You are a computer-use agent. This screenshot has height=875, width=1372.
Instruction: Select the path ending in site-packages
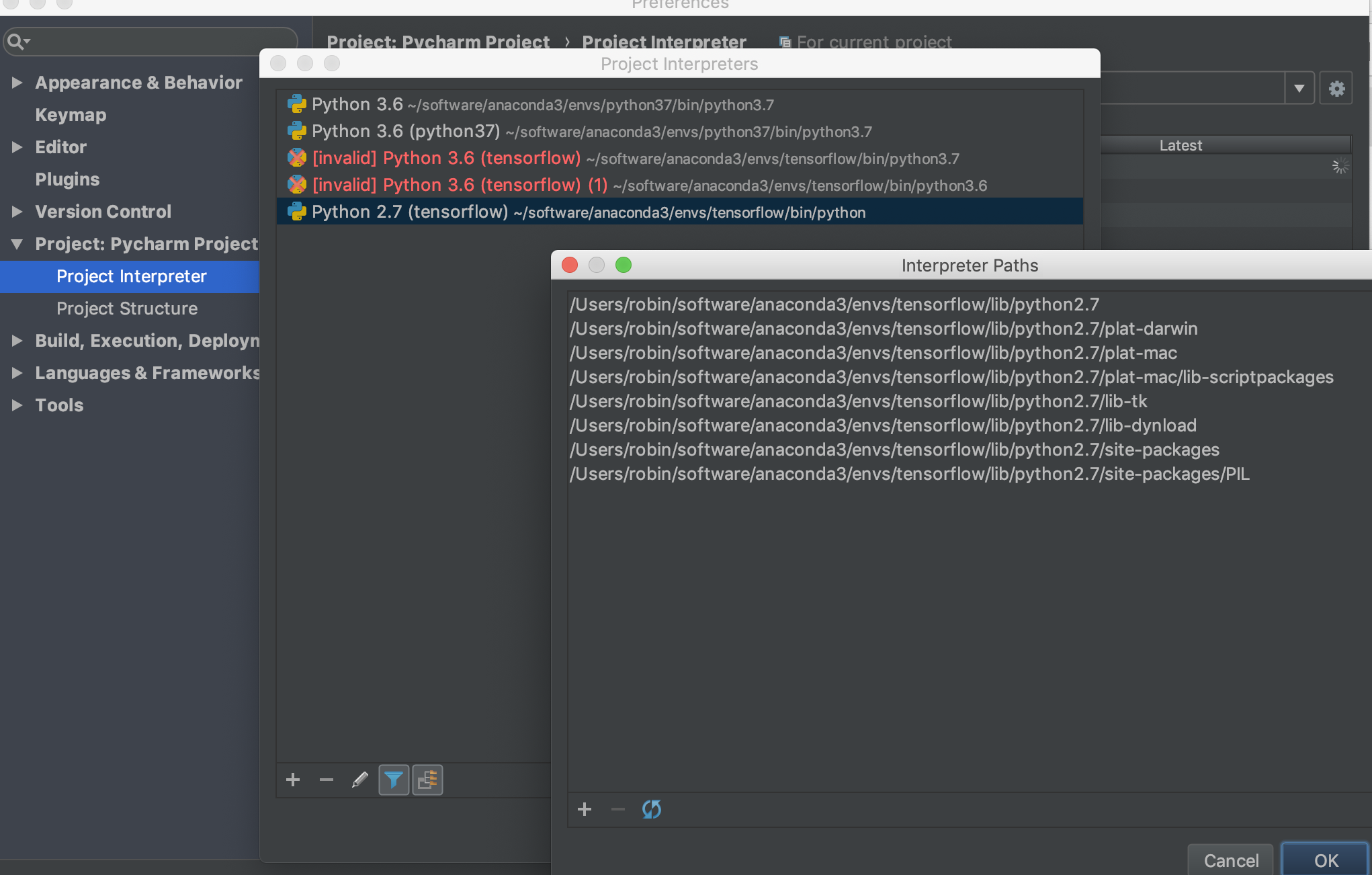pos(894,450)
